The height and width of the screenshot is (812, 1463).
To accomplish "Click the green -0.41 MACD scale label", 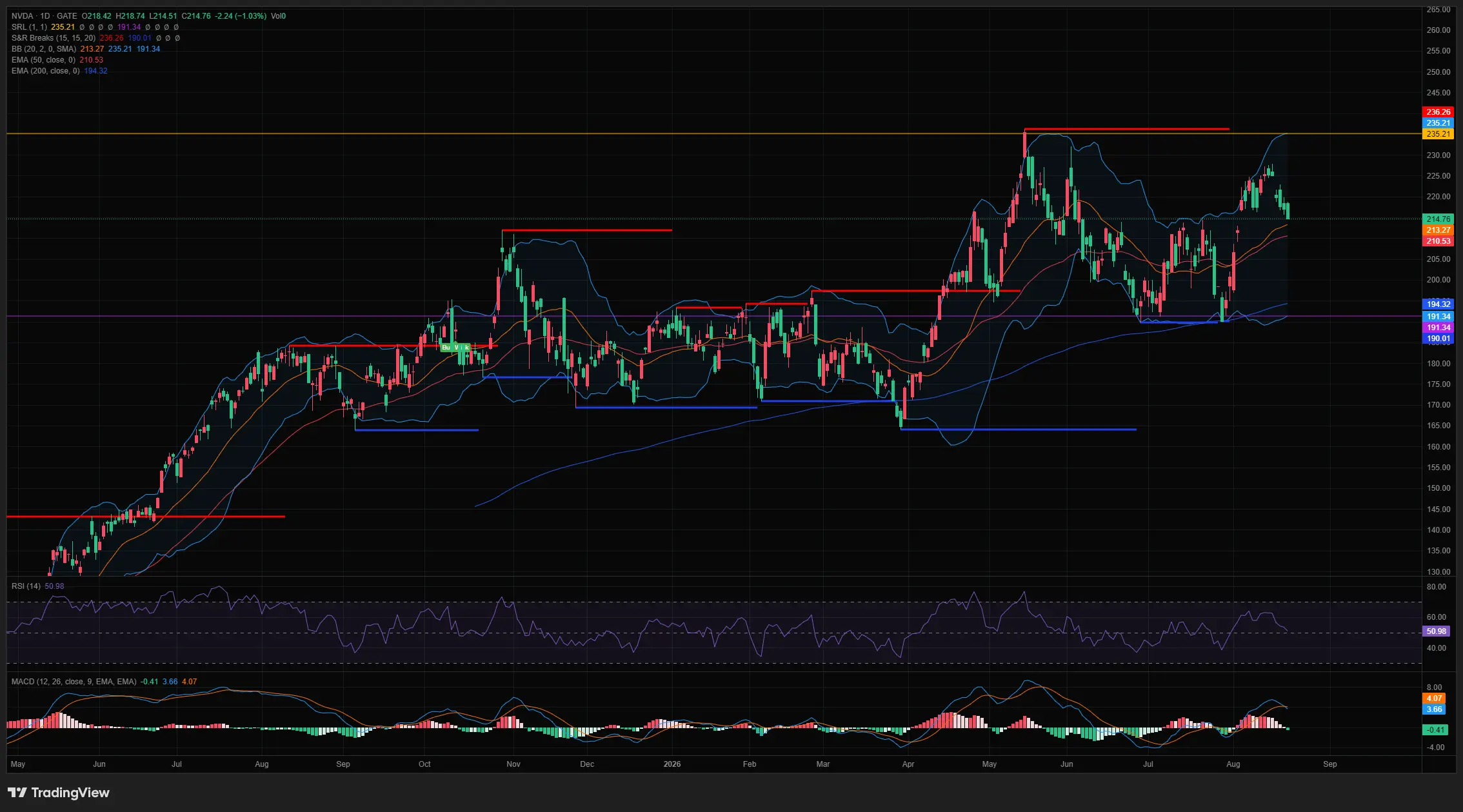I will point(1435,730).
